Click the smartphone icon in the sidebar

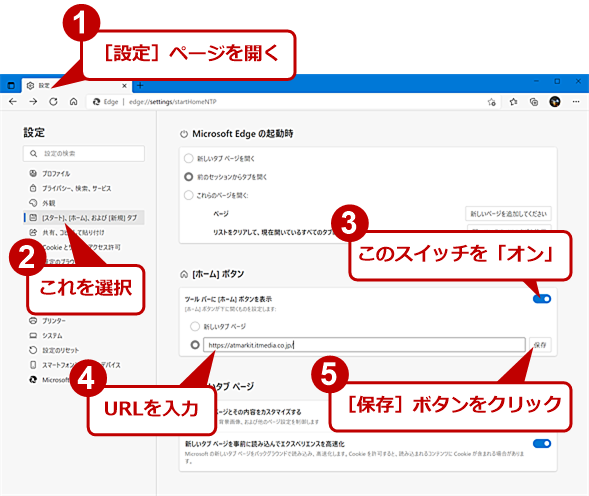[33, 365]
